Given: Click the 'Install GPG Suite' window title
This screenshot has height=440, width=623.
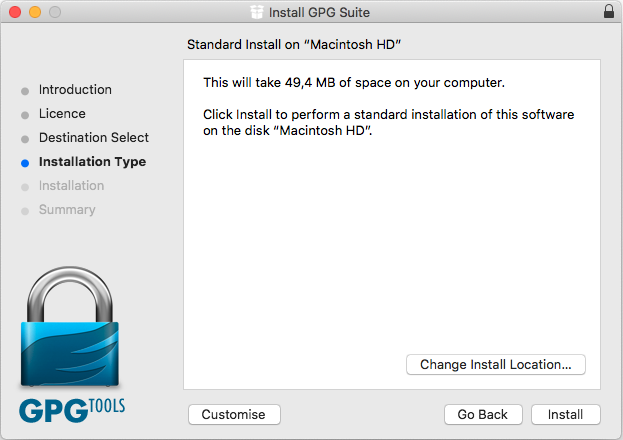Looking at the screenshot, I should tap(319, 12).
